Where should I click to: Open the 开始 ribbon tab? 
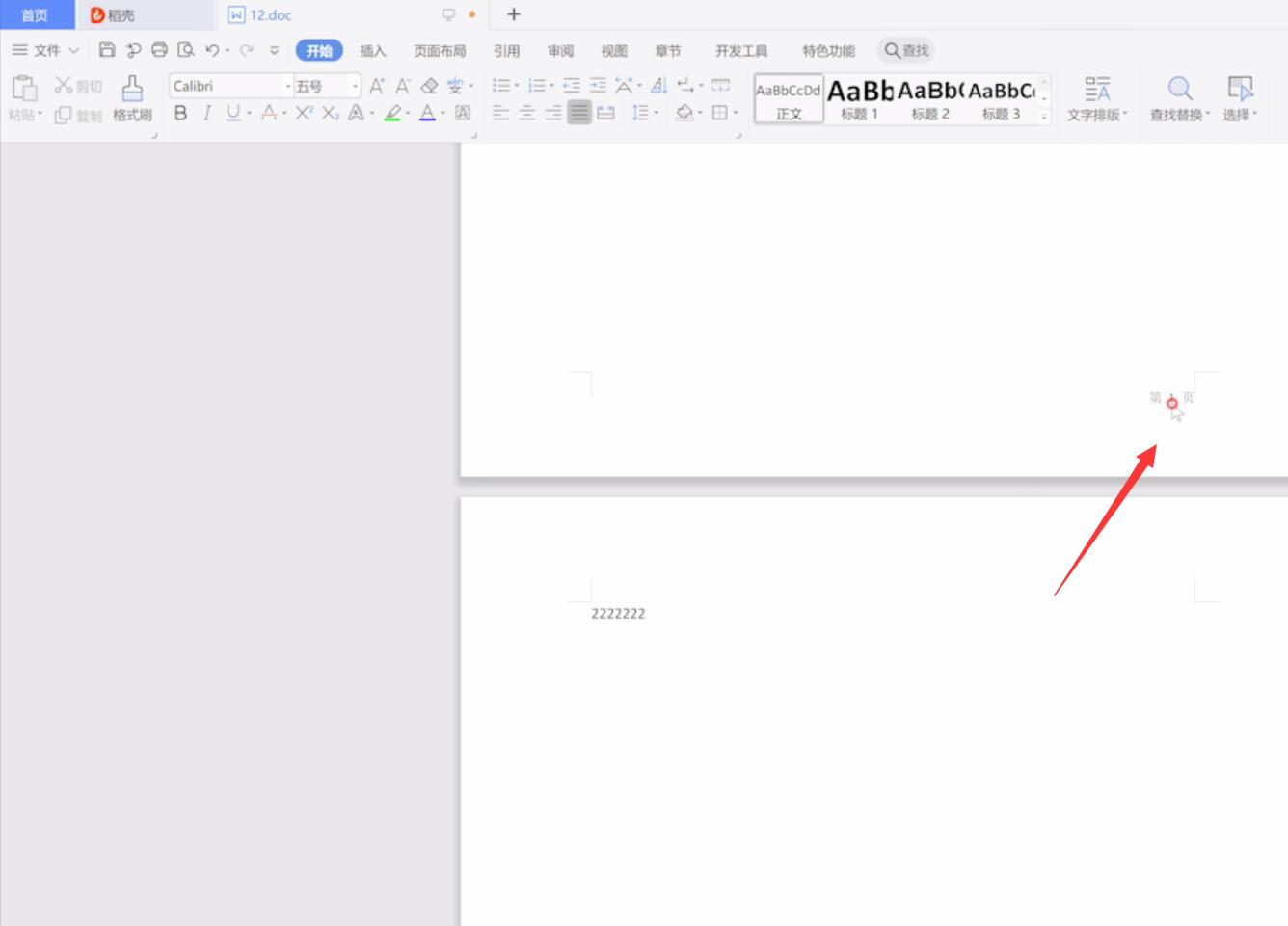click(319, 50)
